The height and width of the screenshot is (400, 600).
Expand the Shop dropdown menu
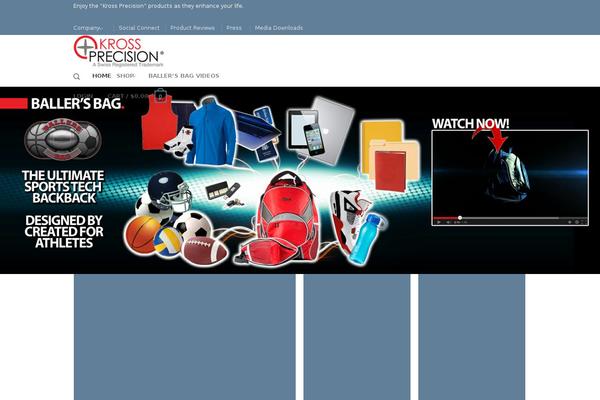click(126, 76)
